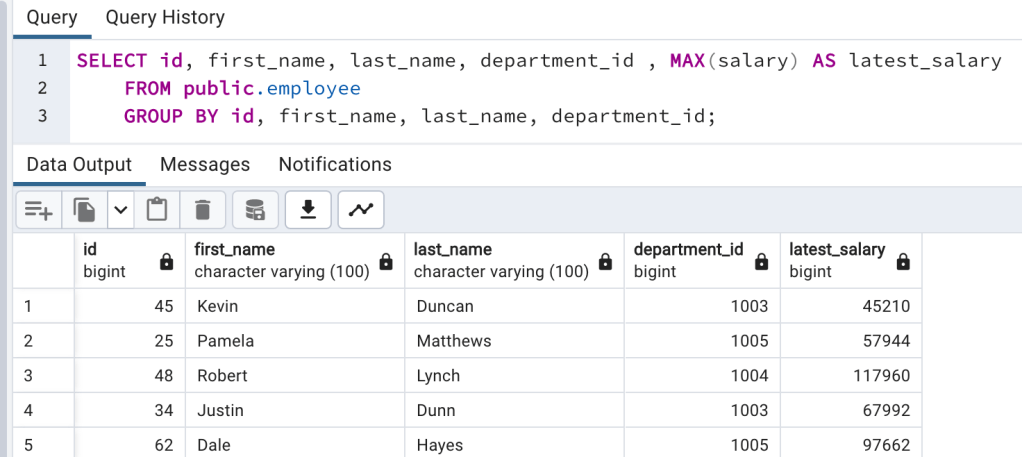Click the lock icon in id column

[167, 262]
